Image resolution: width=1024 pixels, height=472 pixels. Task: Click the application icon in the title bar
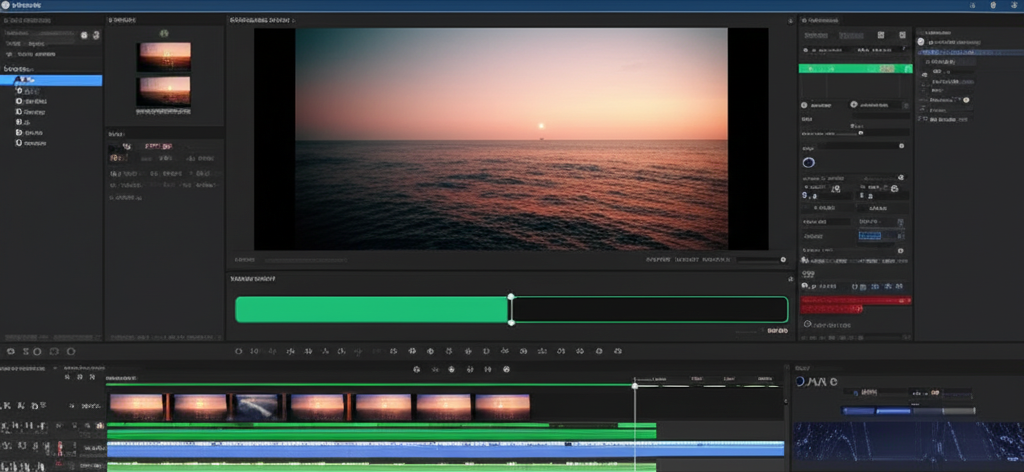pos(7,5)
